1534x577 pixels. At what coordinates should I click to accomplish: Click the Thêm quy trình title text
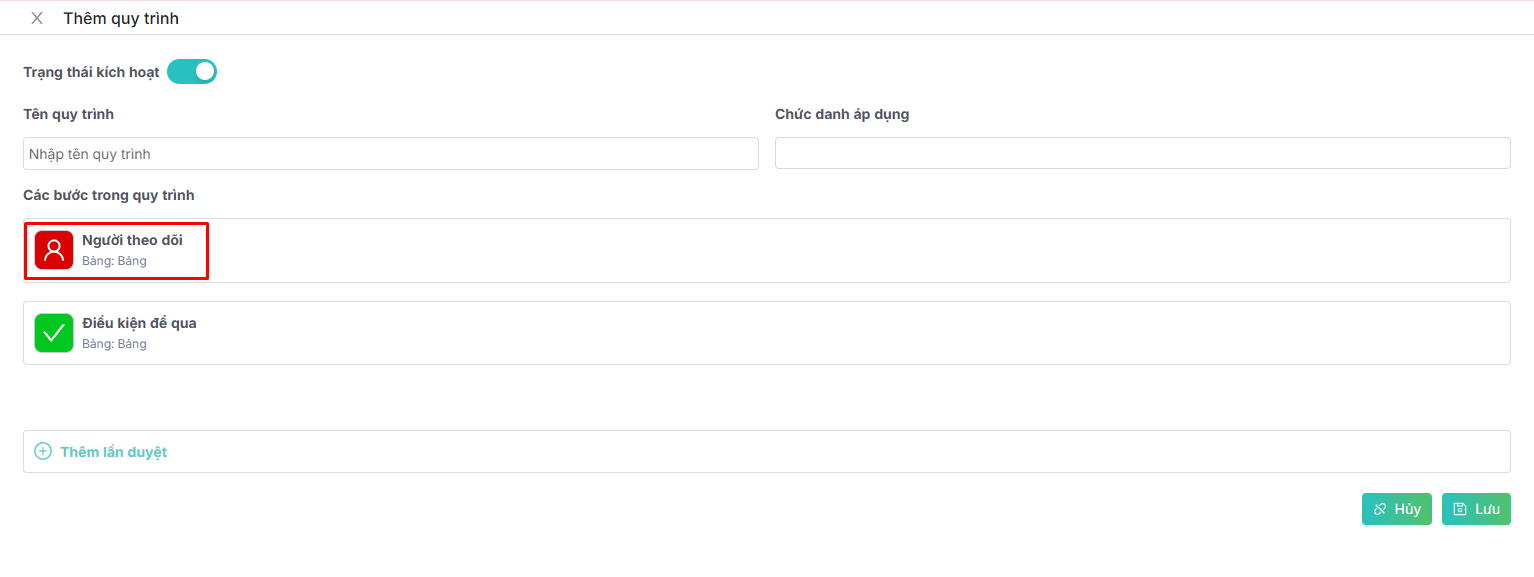(121, 18)
